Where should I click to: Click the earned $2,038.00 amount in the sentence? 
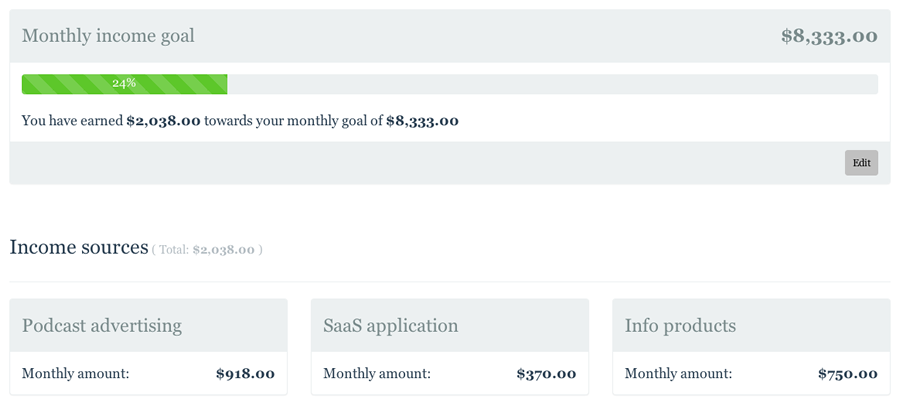click(163, 121)
